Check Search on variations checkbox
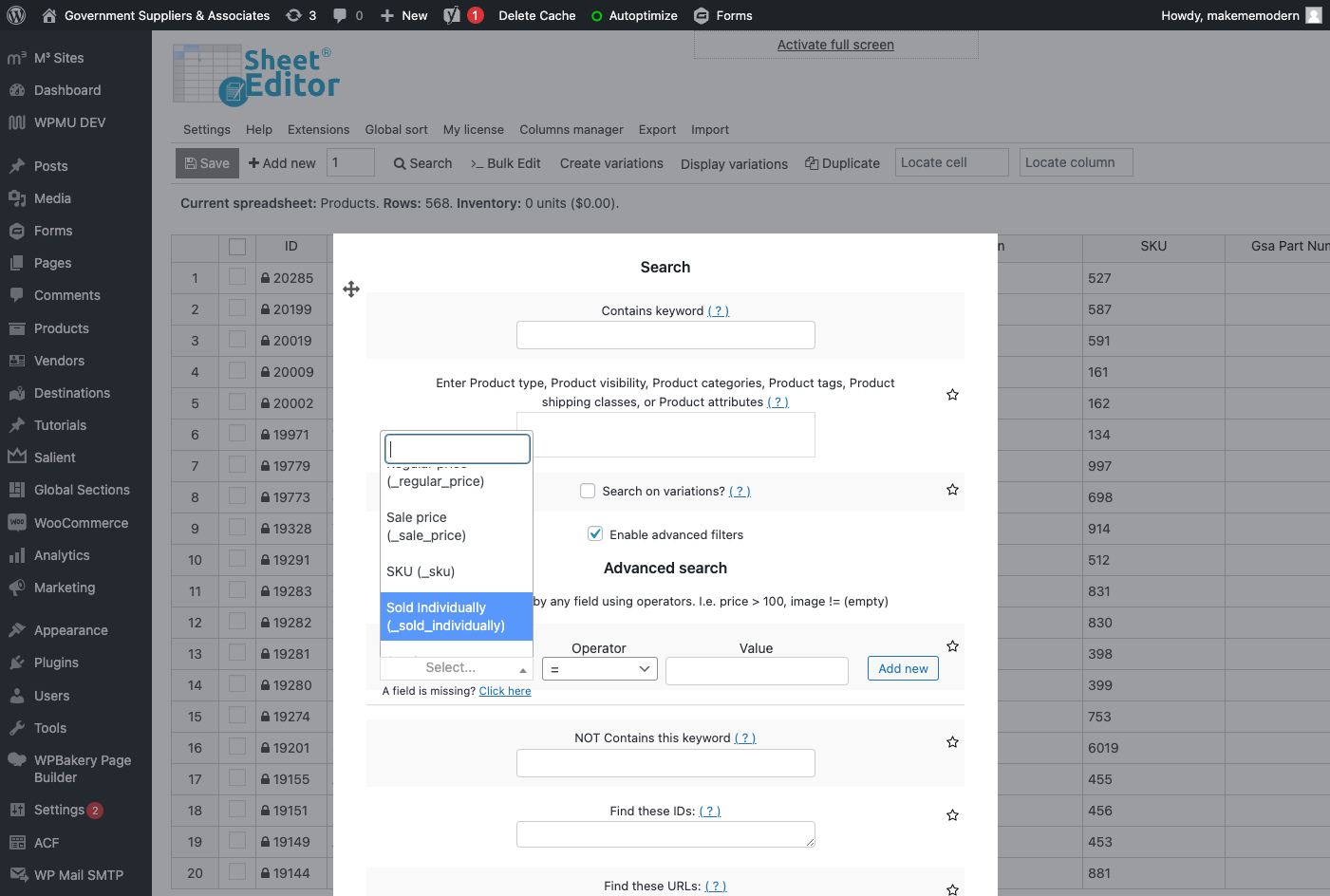This screenshot has width=1330, height=896. click(588, 491)
